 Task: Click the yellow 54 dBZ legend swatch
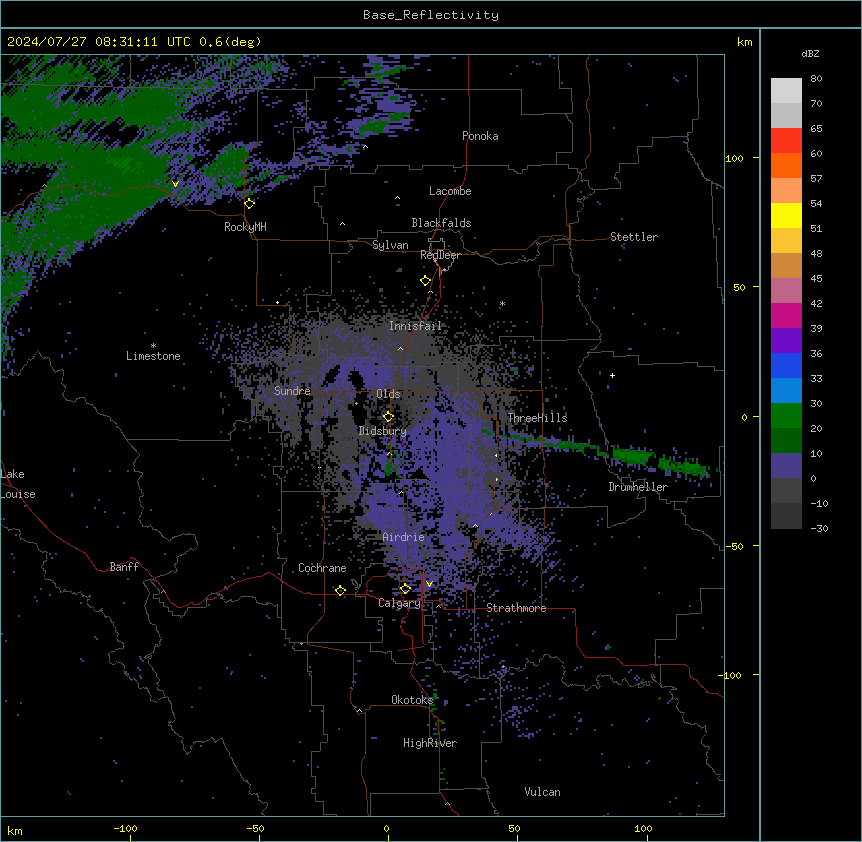(786, 215)
